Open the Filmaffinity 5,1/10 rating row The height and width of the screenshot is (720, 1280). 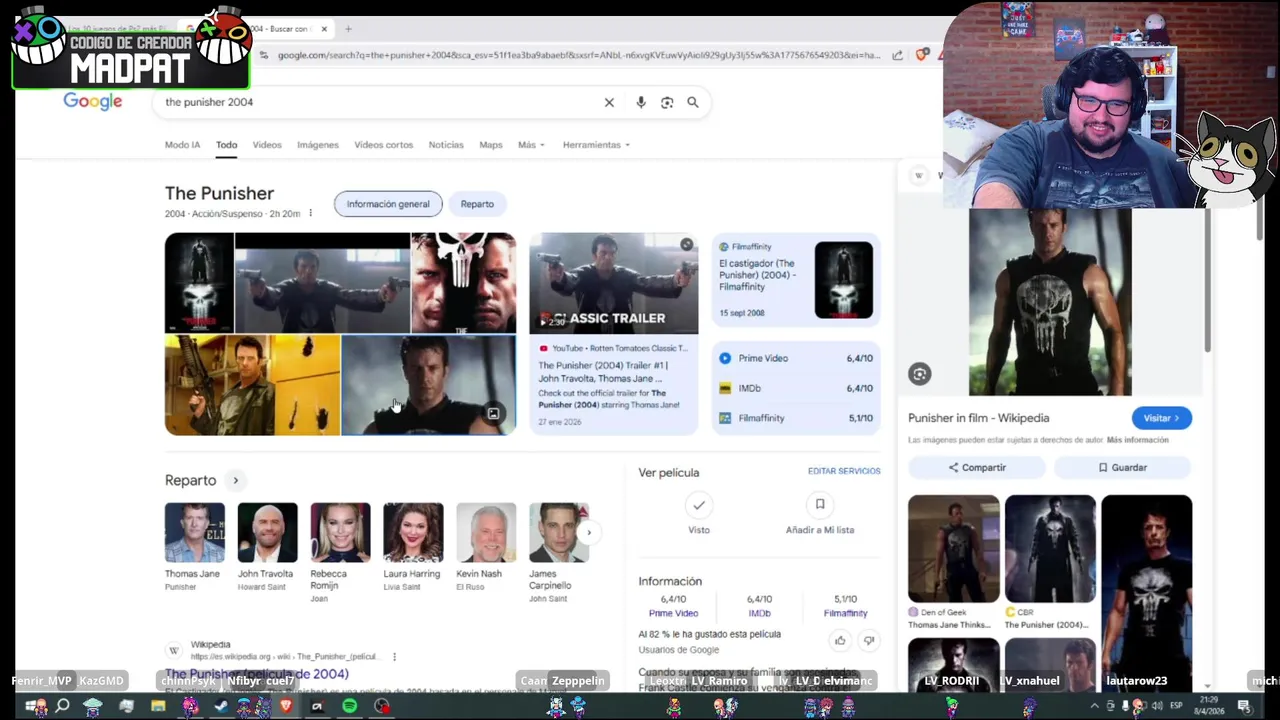coord(796,418)
